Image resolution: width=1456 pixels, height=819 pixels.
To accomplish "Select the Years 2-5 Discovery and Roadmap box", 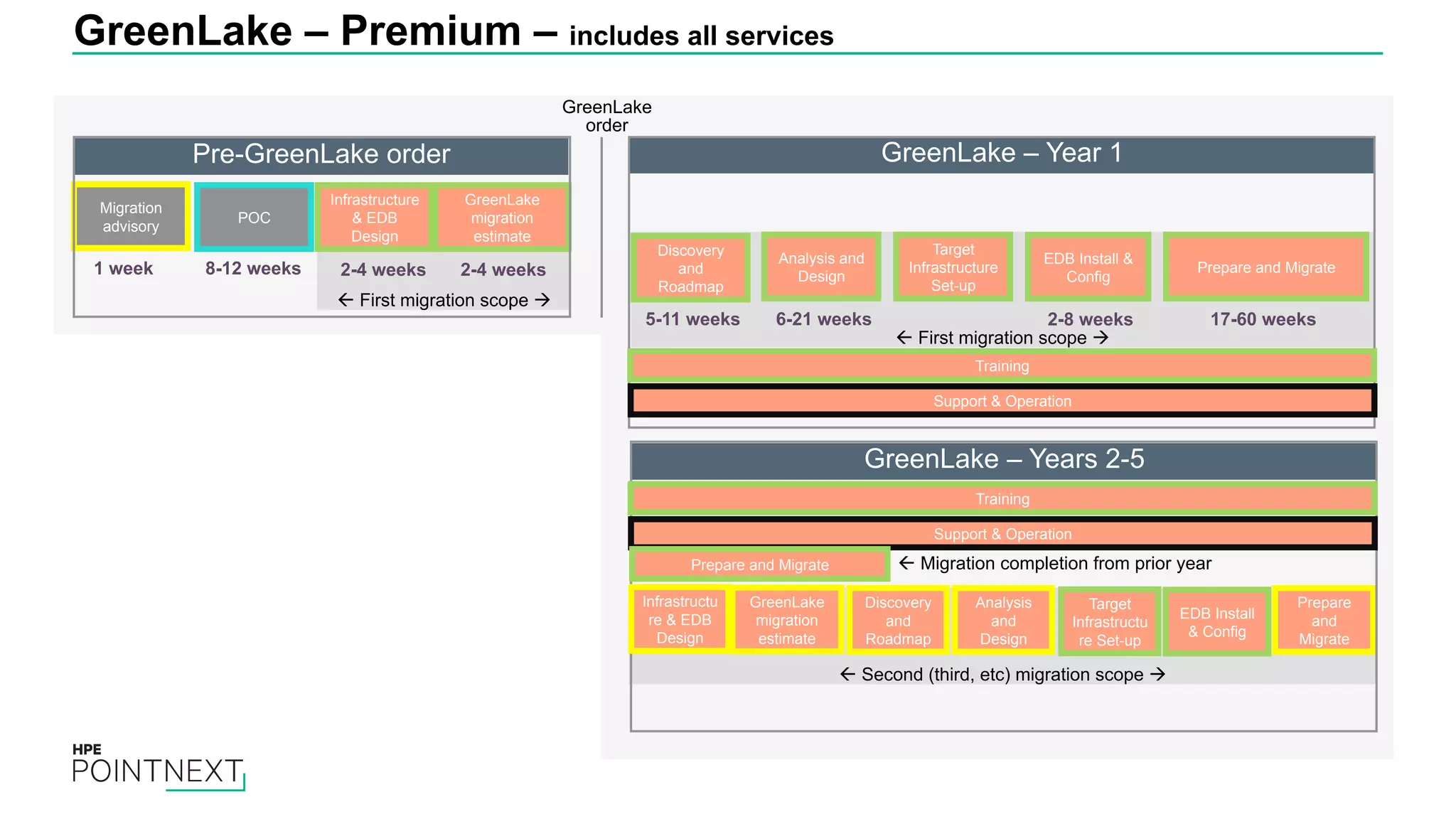I will point(897,621).
